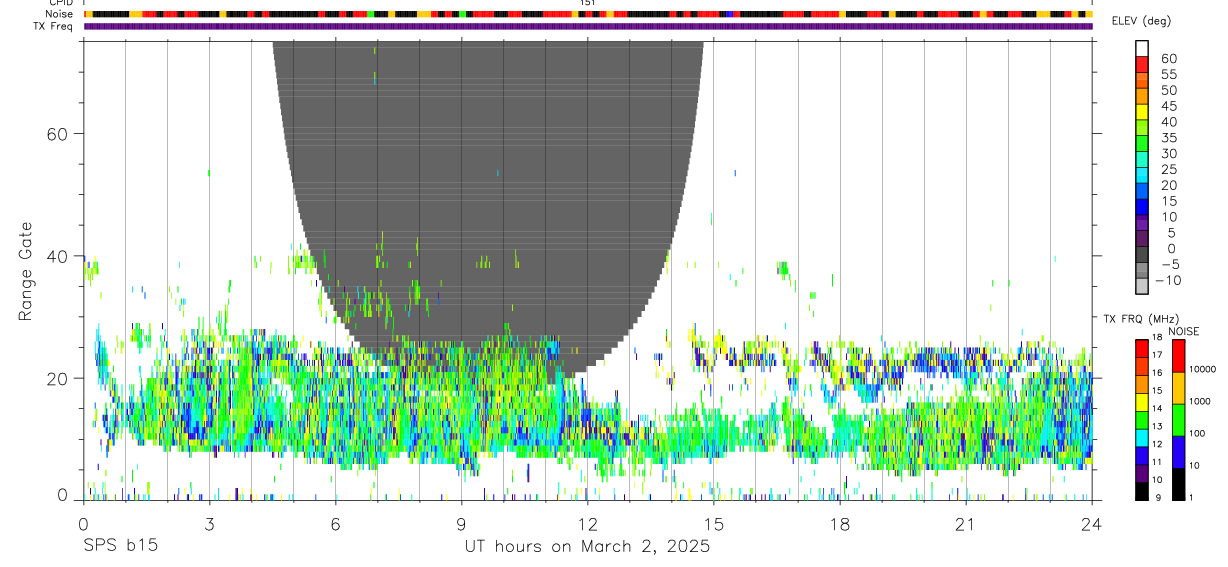Click the 'ELEV (deg)' legend title

point(1142,21)
